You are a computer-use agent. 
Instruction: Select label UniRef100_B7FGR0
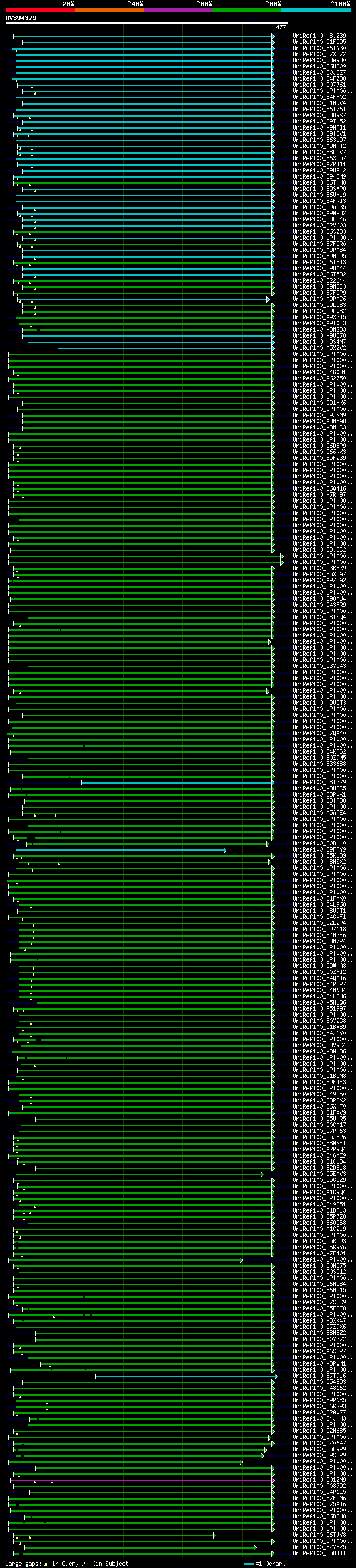tap(319, 244)
